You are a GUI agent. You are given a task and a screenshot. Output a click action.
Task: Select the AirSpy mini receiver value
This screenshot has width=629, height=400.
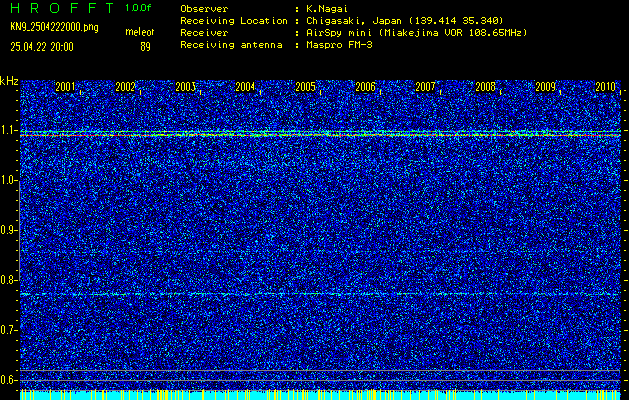click(416, 32)
